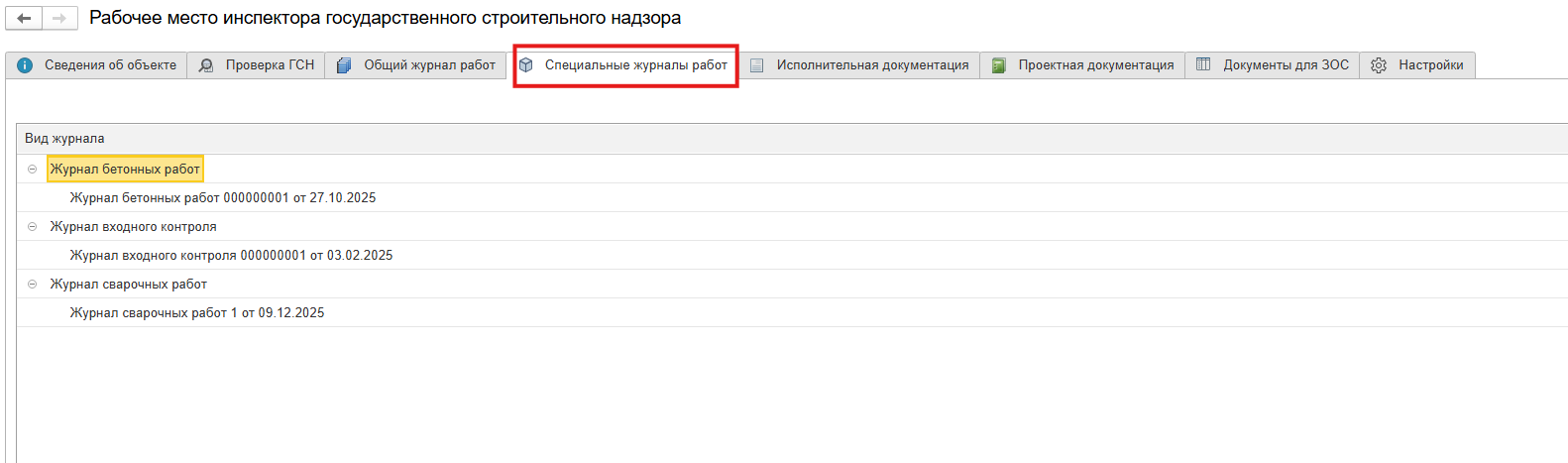
Task: Switch to the Проверка ГСН tab
Action: click(x=269, y=65)
